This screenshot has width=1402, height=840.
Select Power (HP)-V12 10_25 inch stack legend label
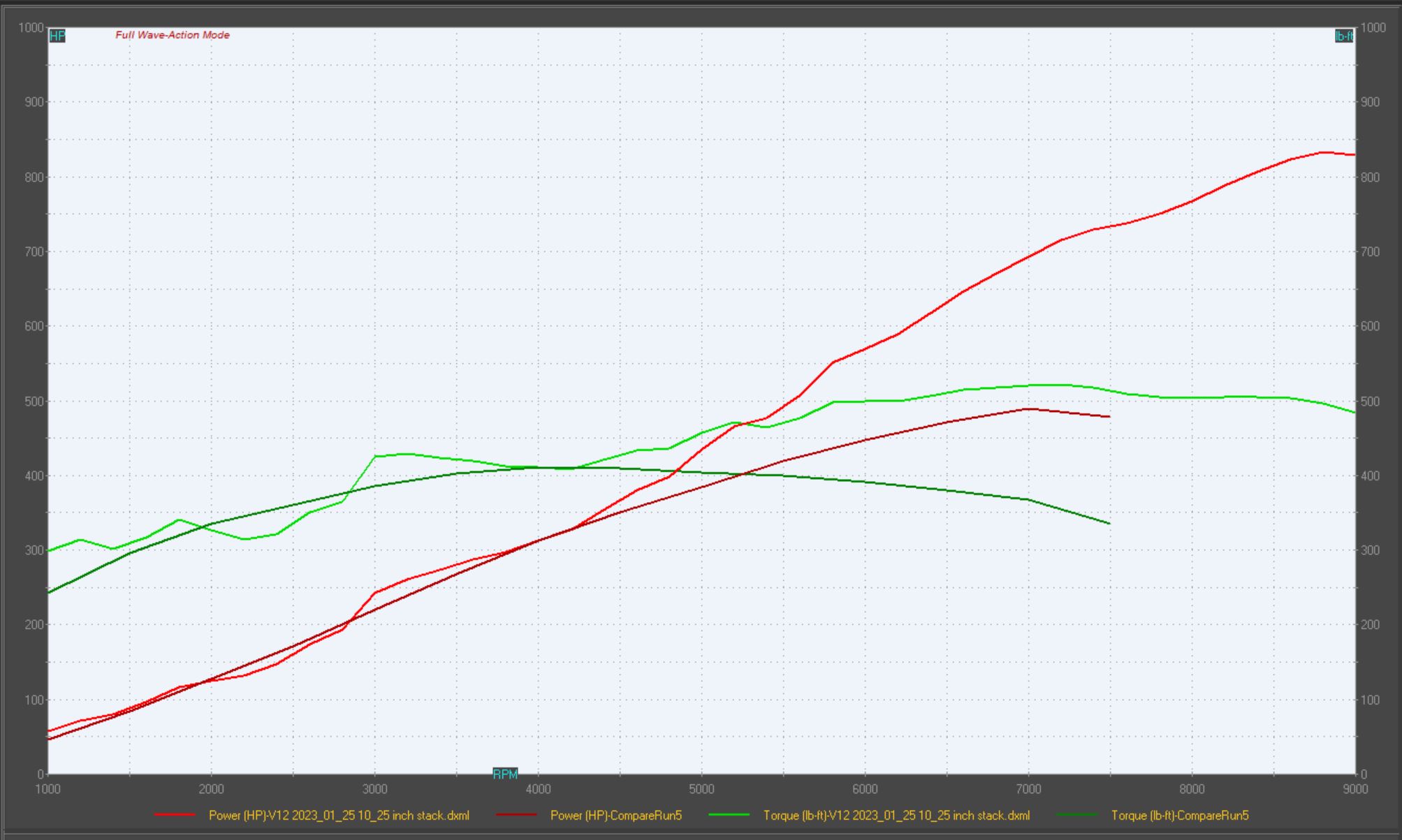coord(339,815)
